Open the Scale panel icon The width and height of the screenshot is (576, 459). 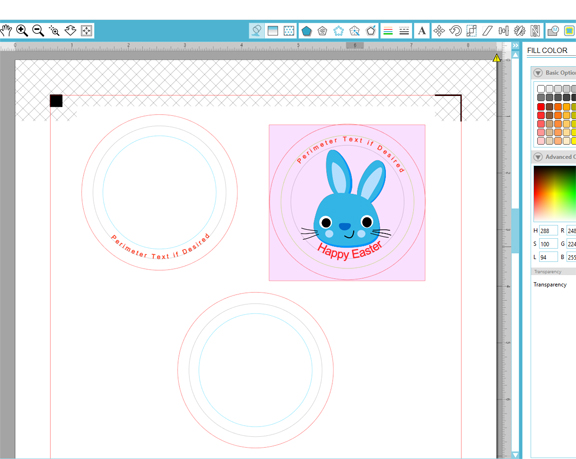471,31
